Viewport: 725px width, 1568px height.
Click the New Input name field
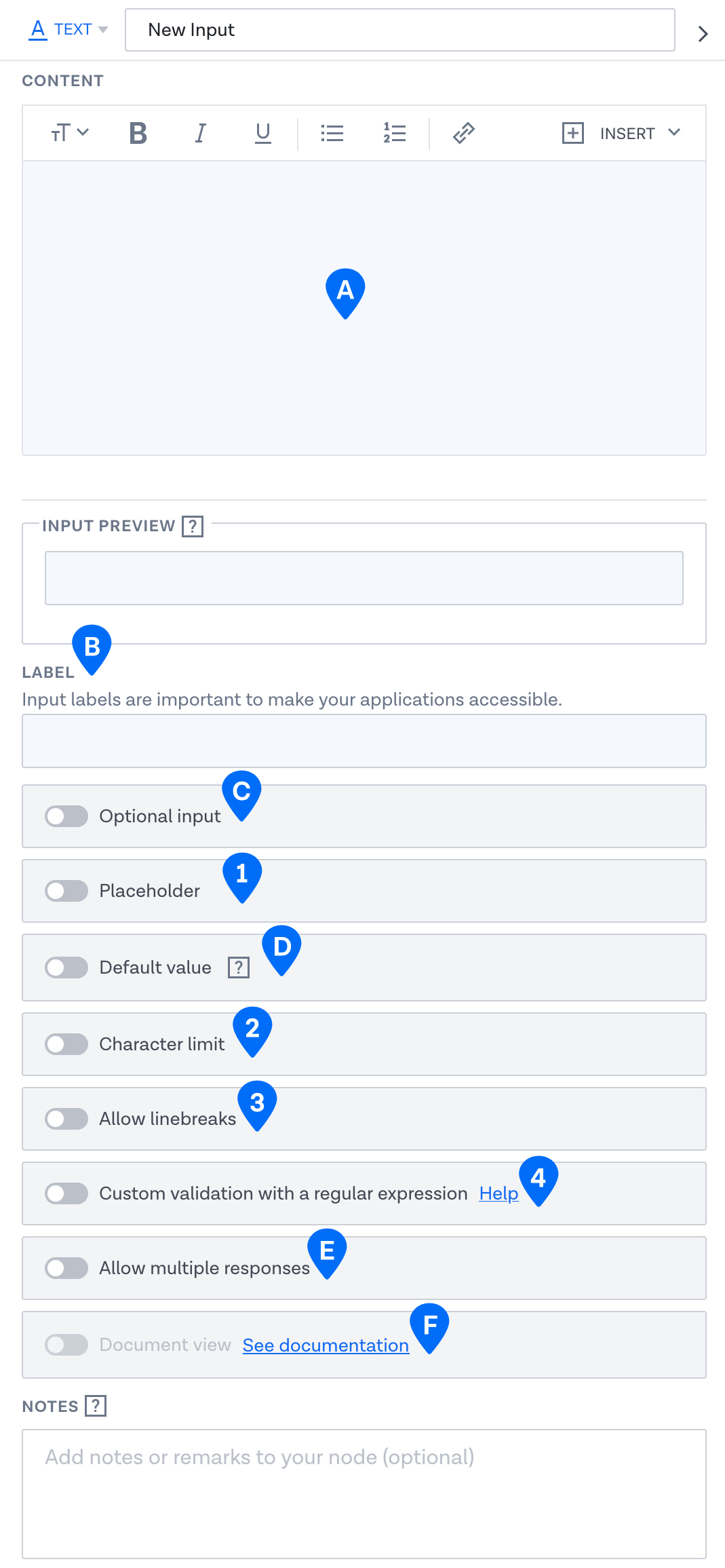(x=399, y=30)
